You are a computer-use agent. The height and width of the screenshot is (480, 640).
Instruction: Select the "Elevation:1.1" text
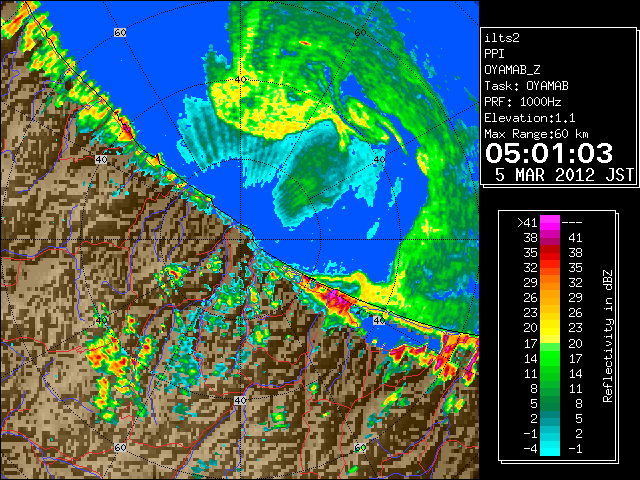click(x=530, y=118)
